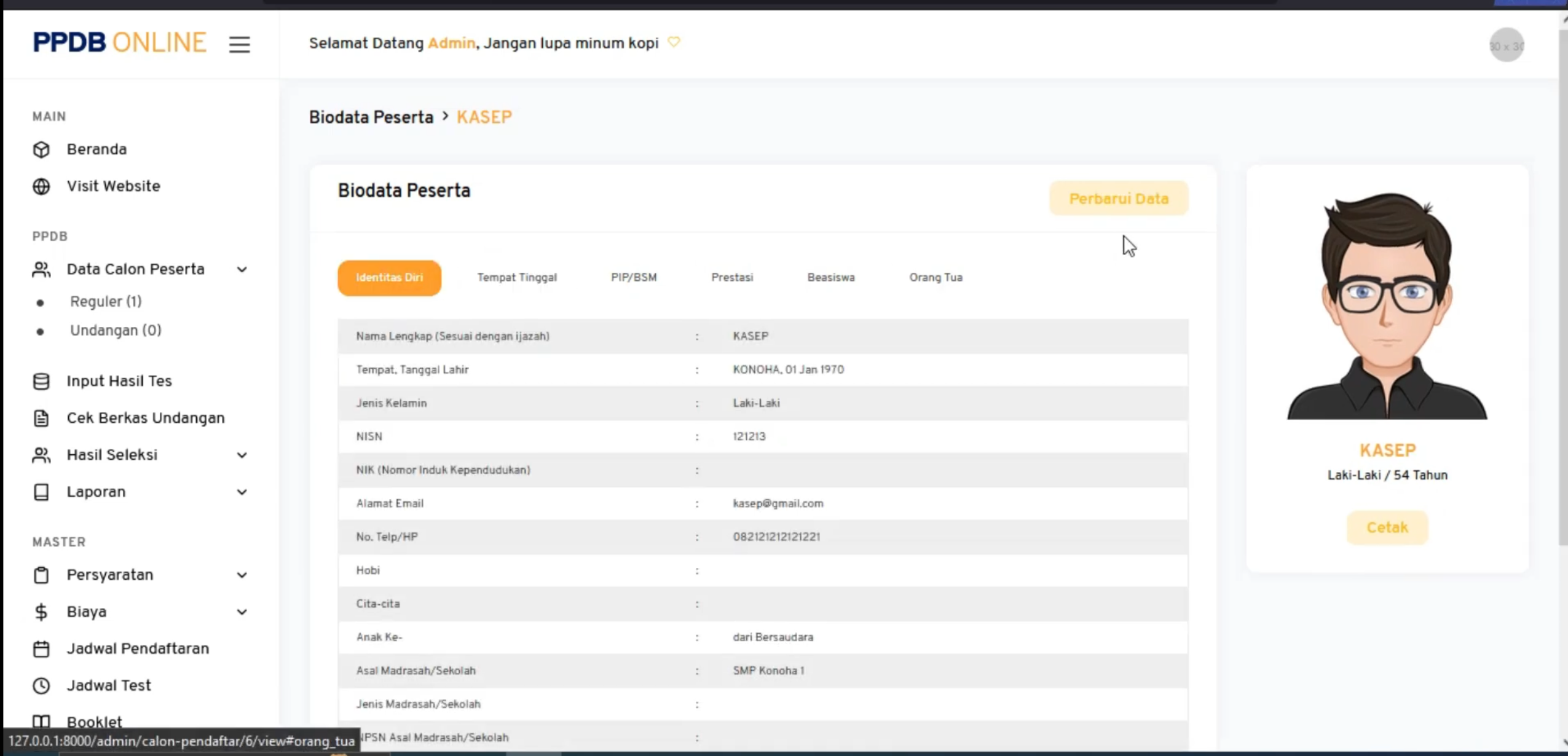The width and height of the screenshot is (1568, 756).
Task: Open Undangan (0) participant list
Action: pyautogui.click(x=116, y=331)
